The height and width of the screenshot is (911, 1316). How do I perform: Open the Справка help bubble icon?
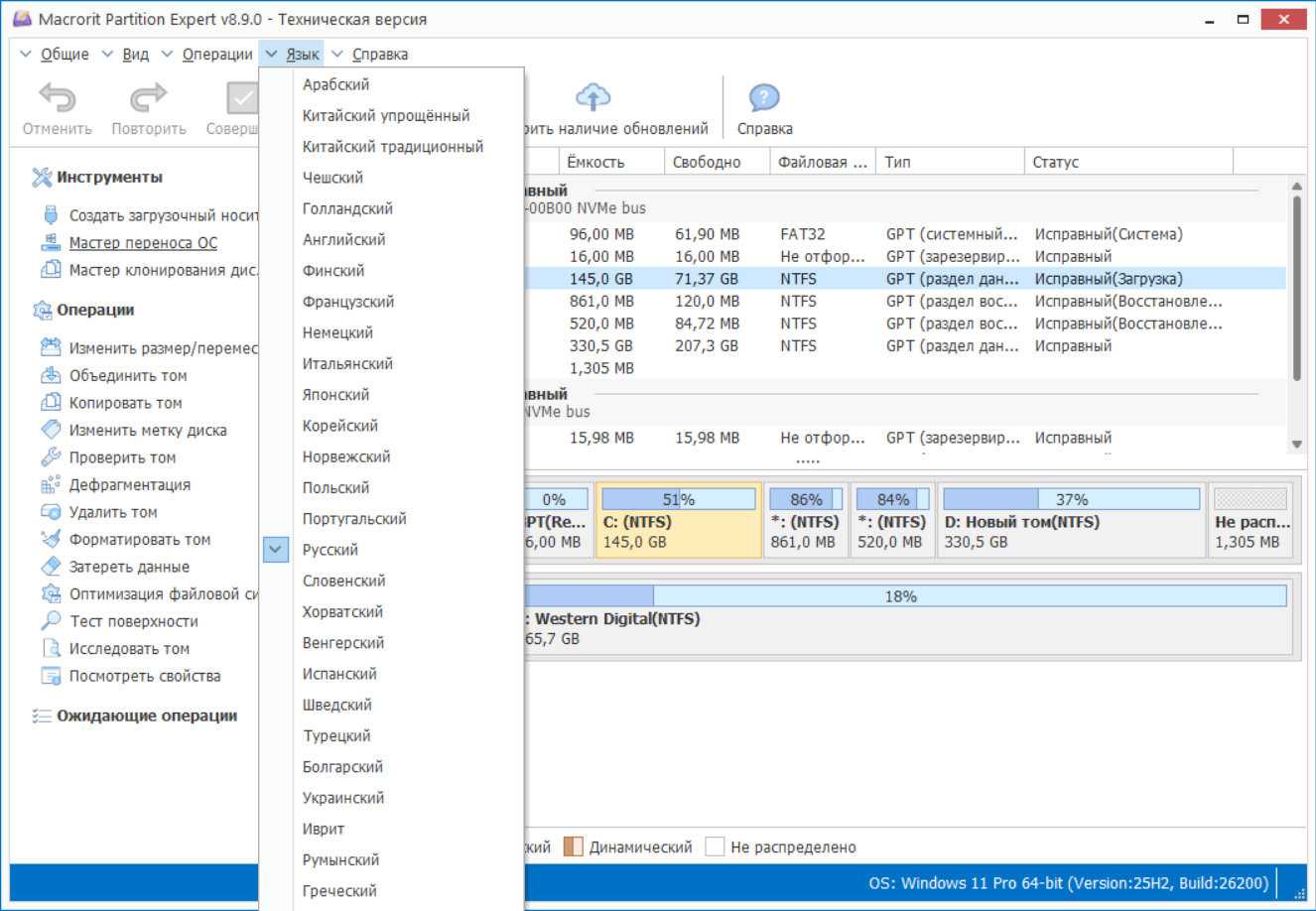click(x=764, y=98)
